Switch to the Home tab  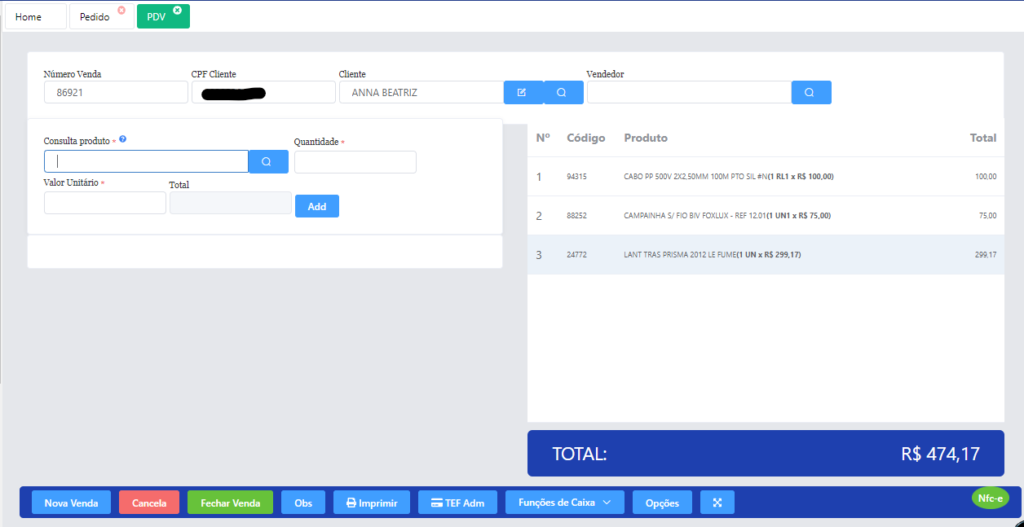pyautogui.click(x=29, y=17)
